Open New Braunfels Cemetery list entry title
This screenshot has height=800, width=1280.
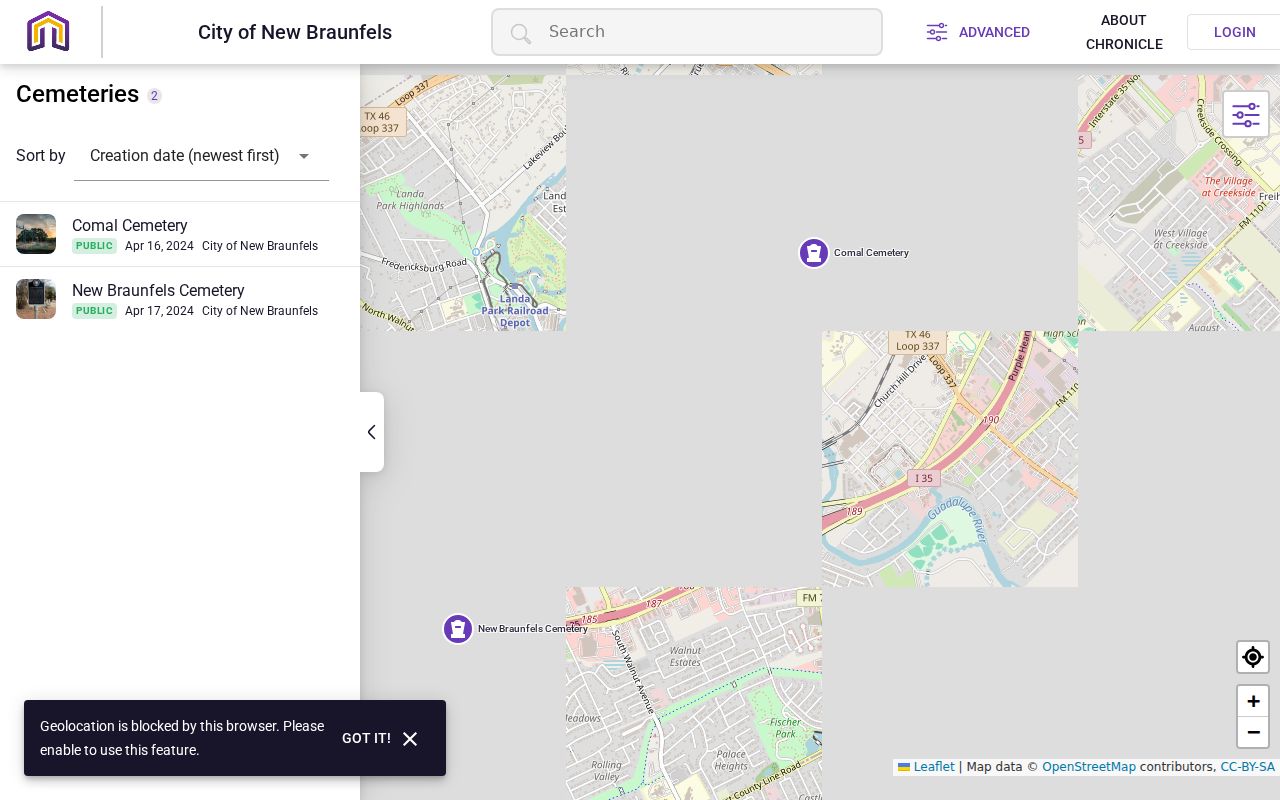coord(158,291)
